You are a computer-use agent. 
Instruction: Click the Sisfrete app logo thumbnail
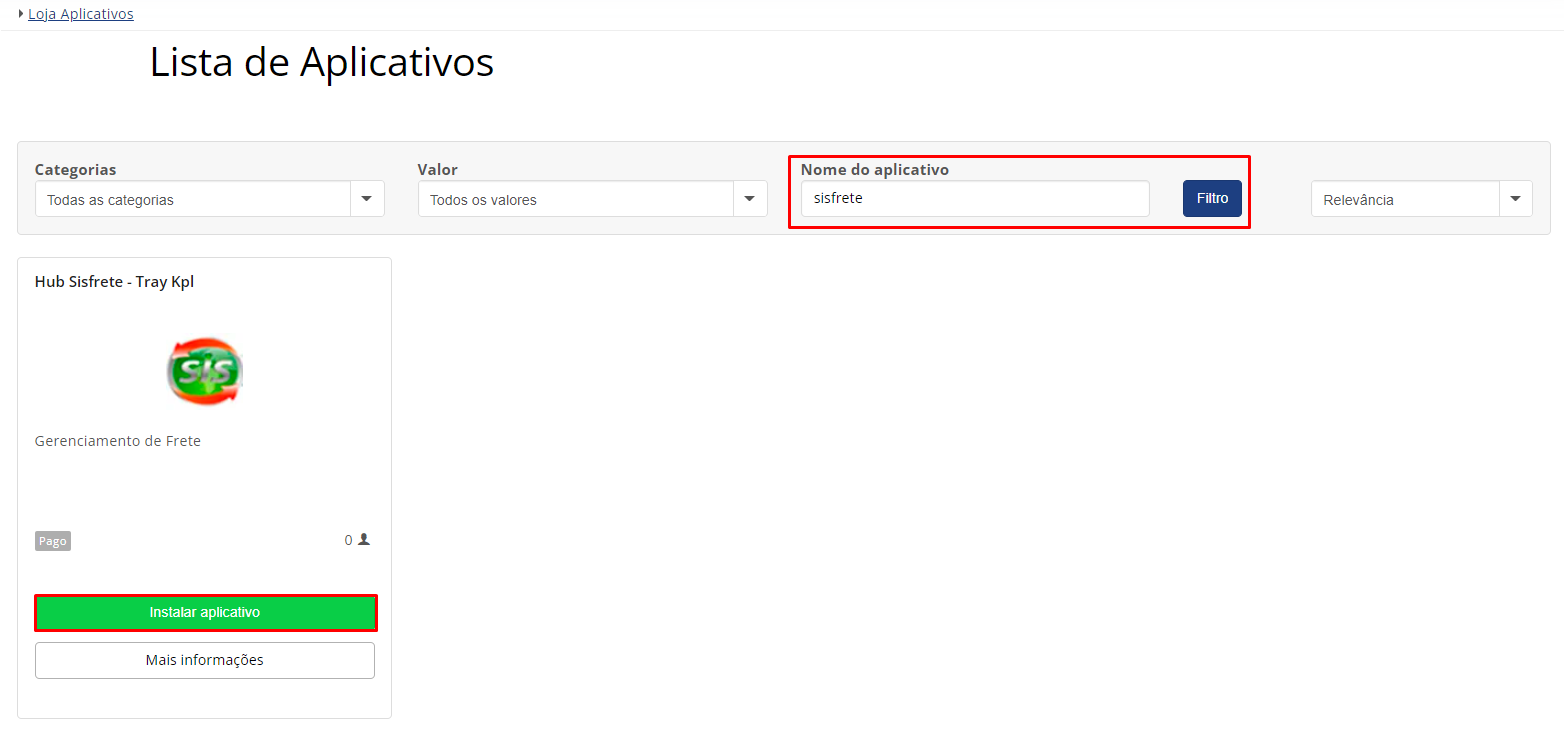204,371
